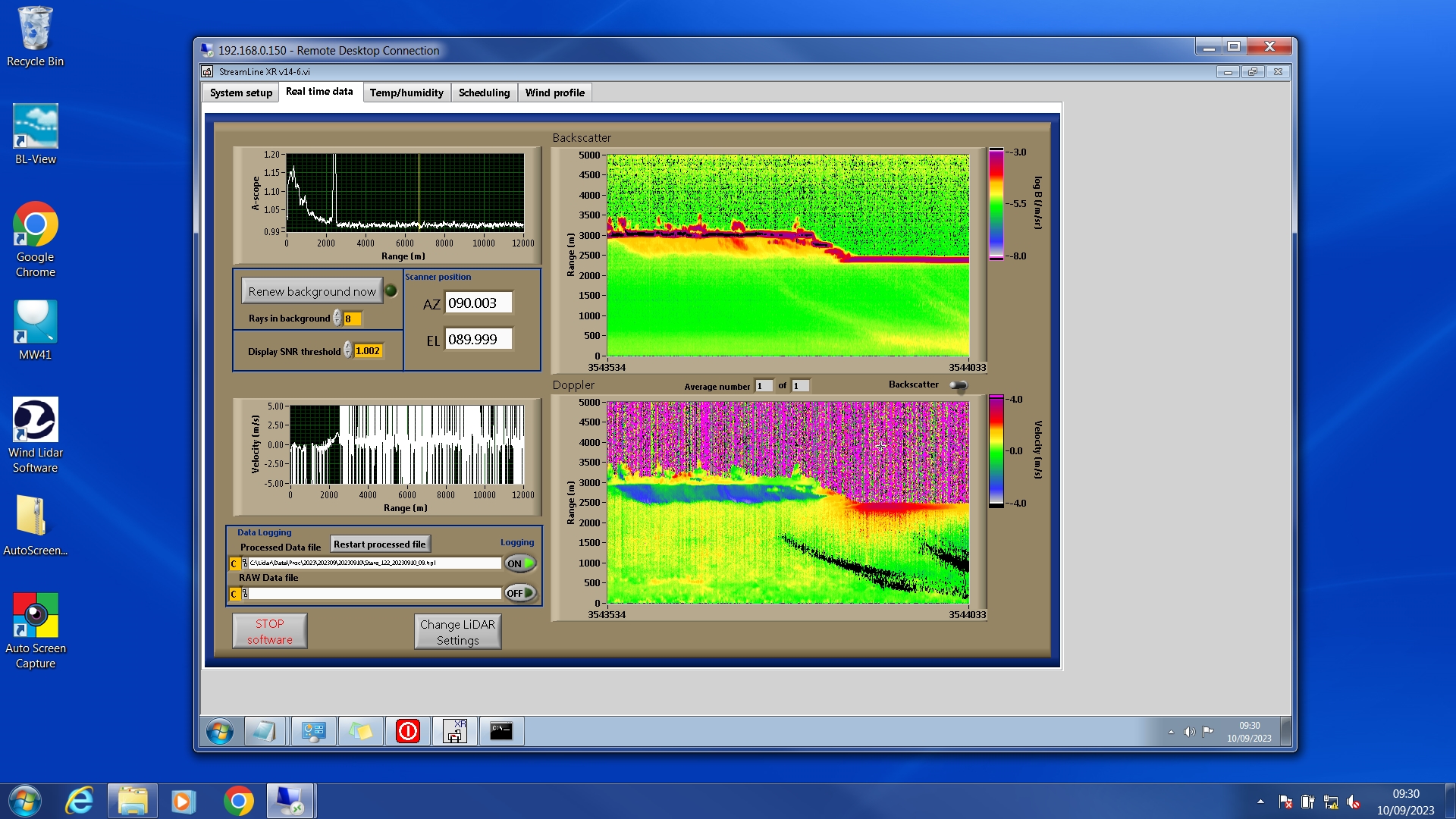Adjust Display SNR threshold stepper arrows
This screenshot has width=1456, height=819.
click(x=348, y=350)
